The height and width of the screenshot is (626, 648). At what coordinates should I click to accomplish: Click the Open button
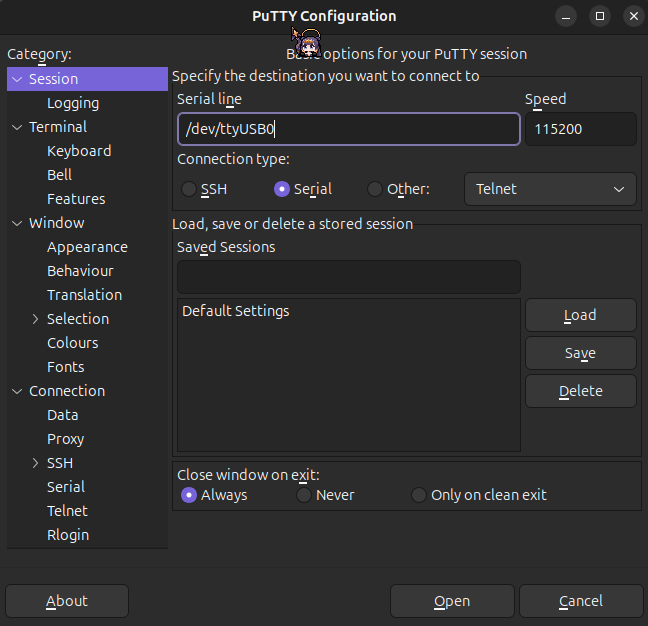(x=452, y=601)
